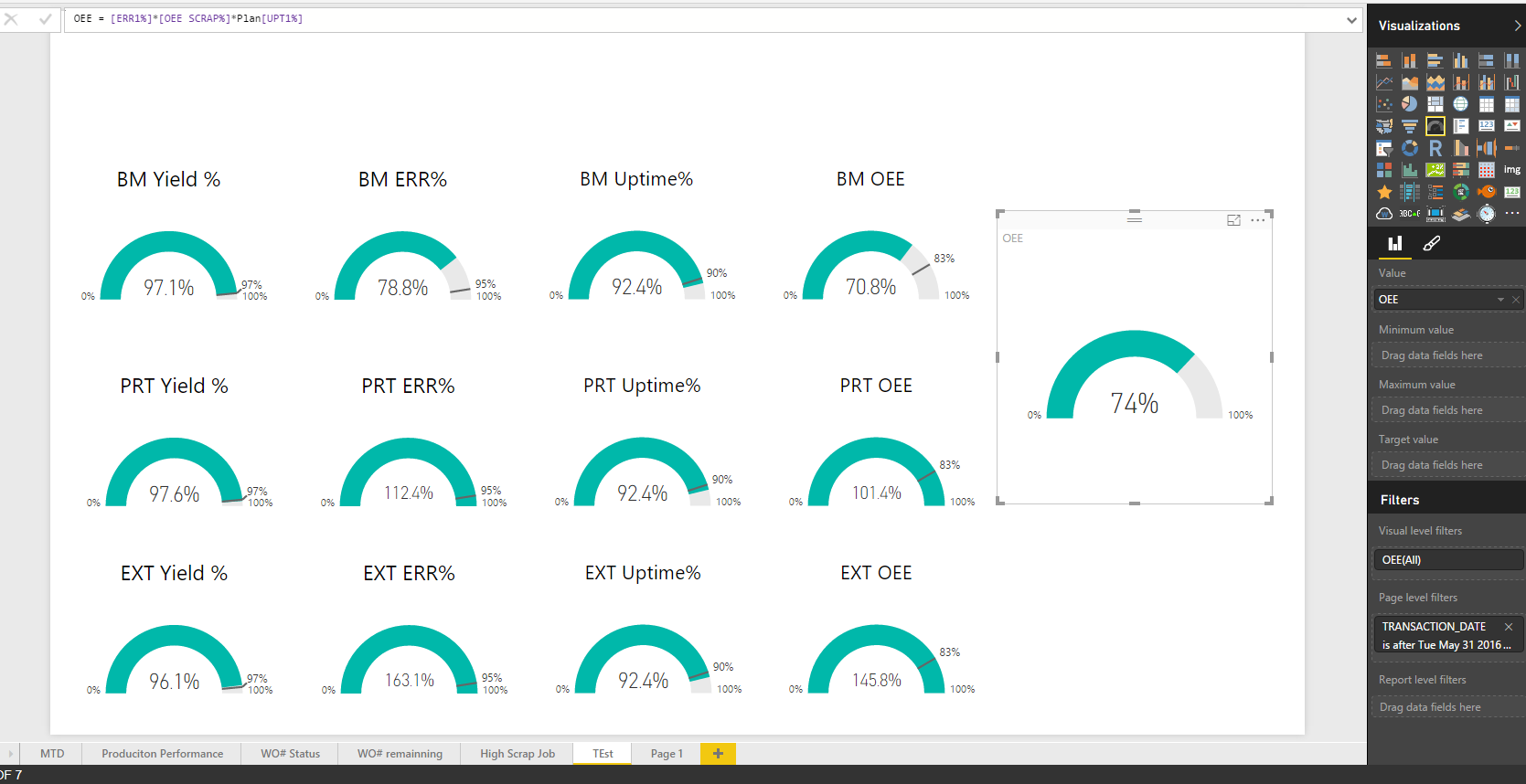
Task: Select the pie chart visual
Action: coord(1410,104)
